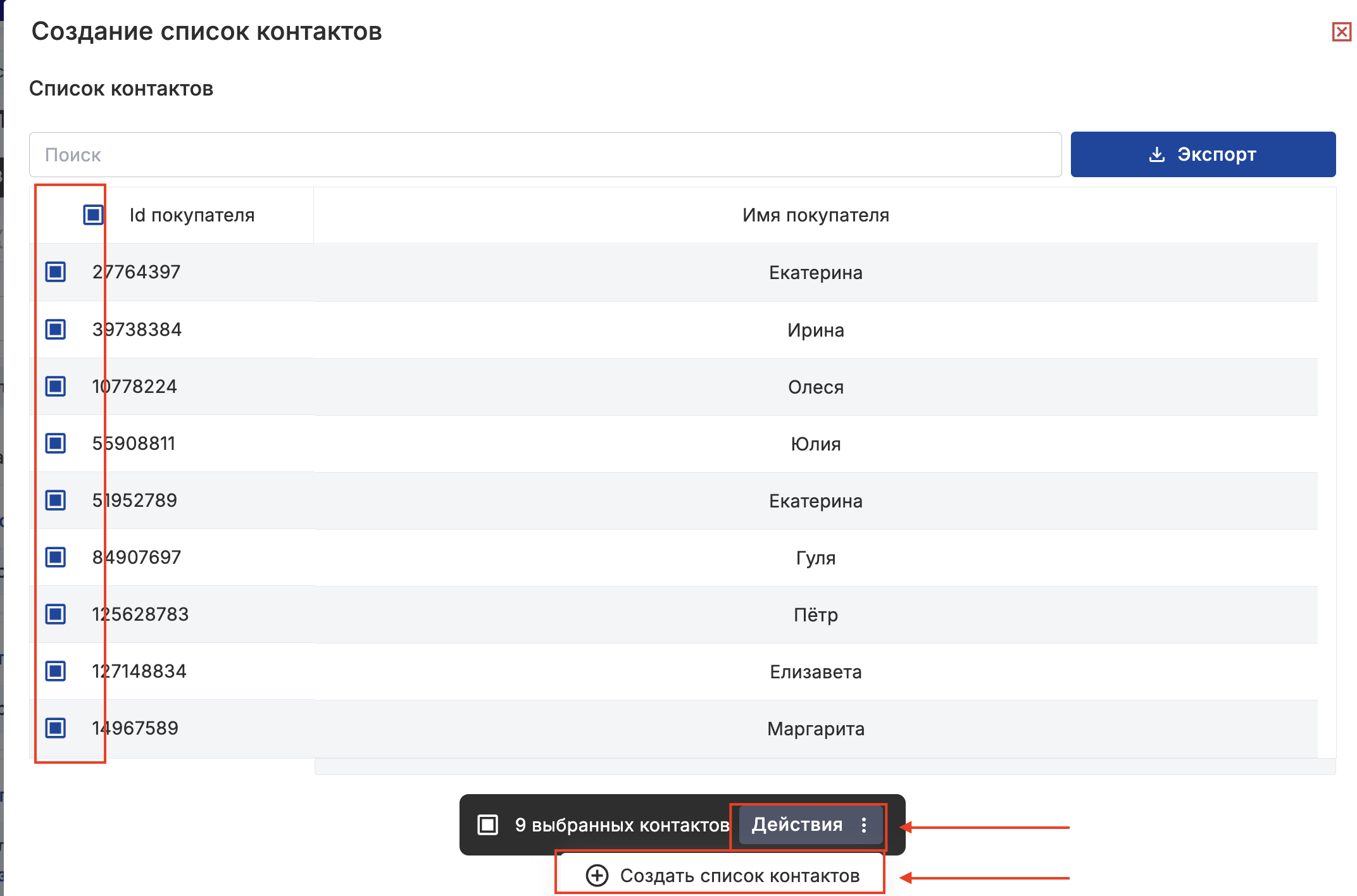Viewport: 1357px width, 896px height.
Task: Select the name cell Пётр
Action: click(816, 614)
